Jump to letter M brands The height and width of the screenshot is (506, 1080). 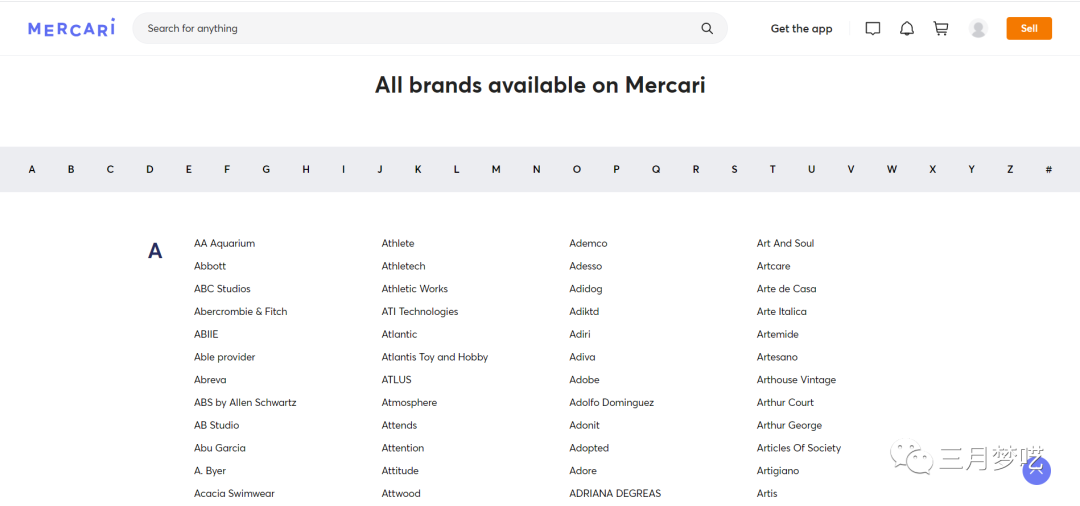pos(496,170)
